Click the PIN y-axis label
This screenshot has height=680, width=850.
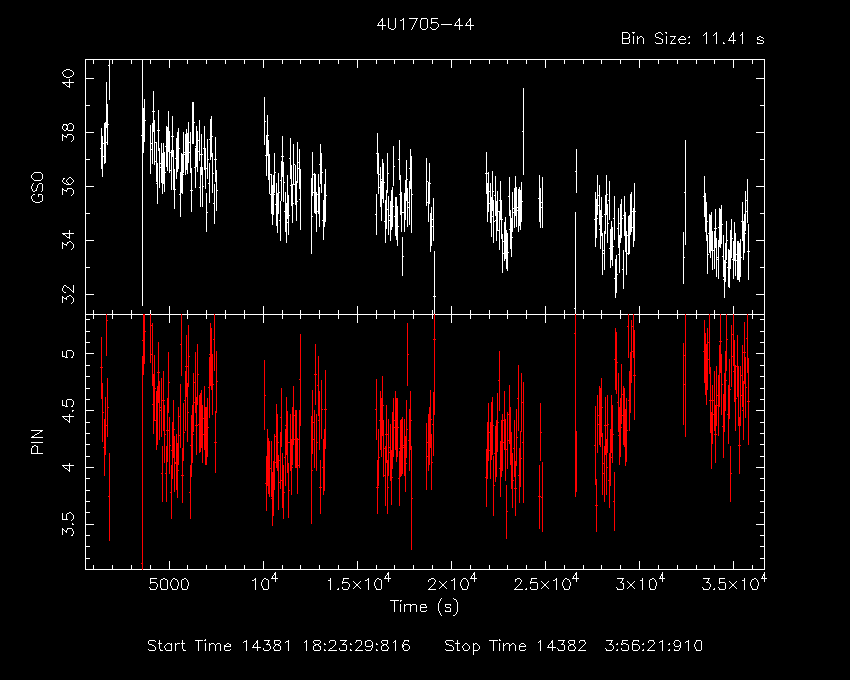tap(37, 441)
